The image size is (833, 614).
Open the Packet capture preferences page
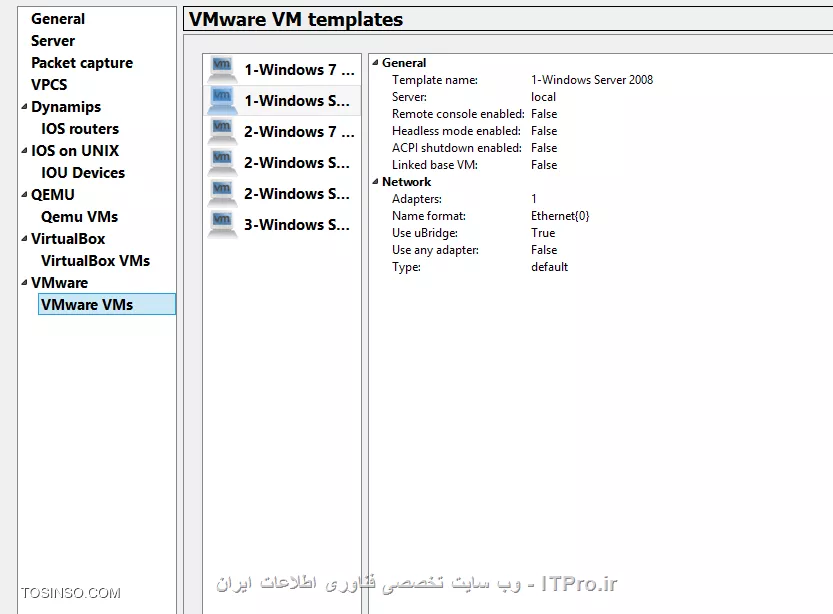[x=82, y=63]
